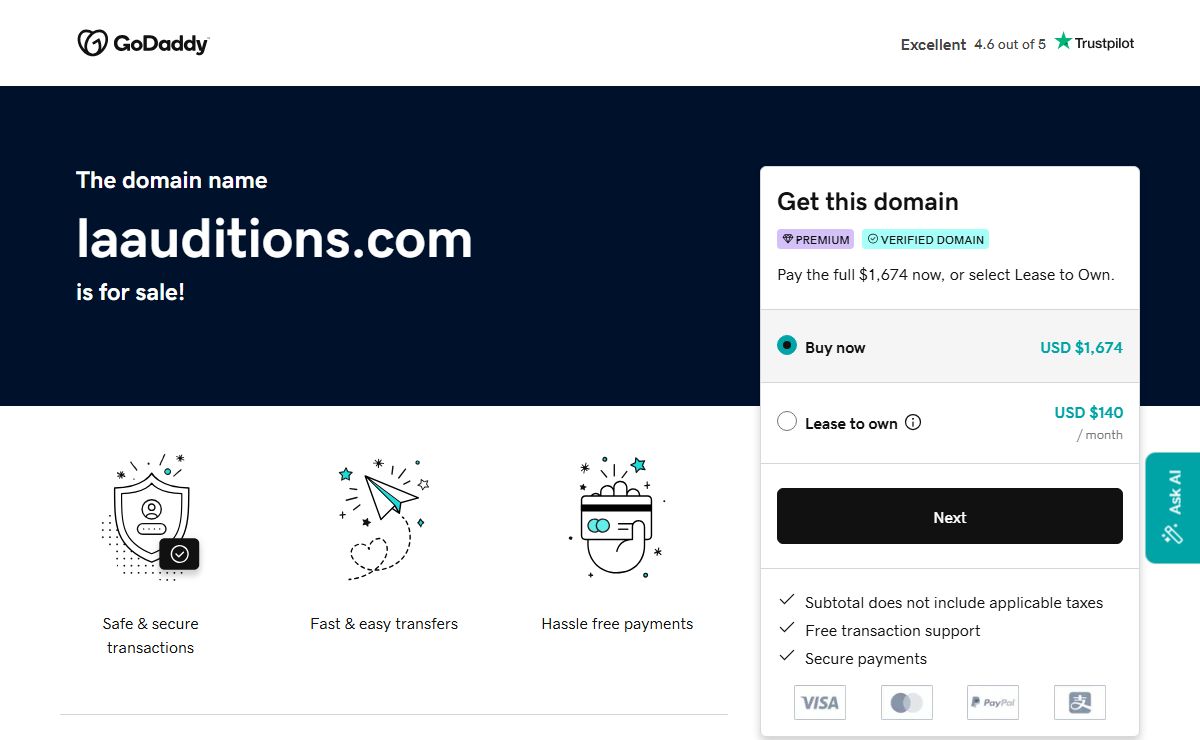
Task: Click the PREMIUM badge
Action: pos(816,240)
